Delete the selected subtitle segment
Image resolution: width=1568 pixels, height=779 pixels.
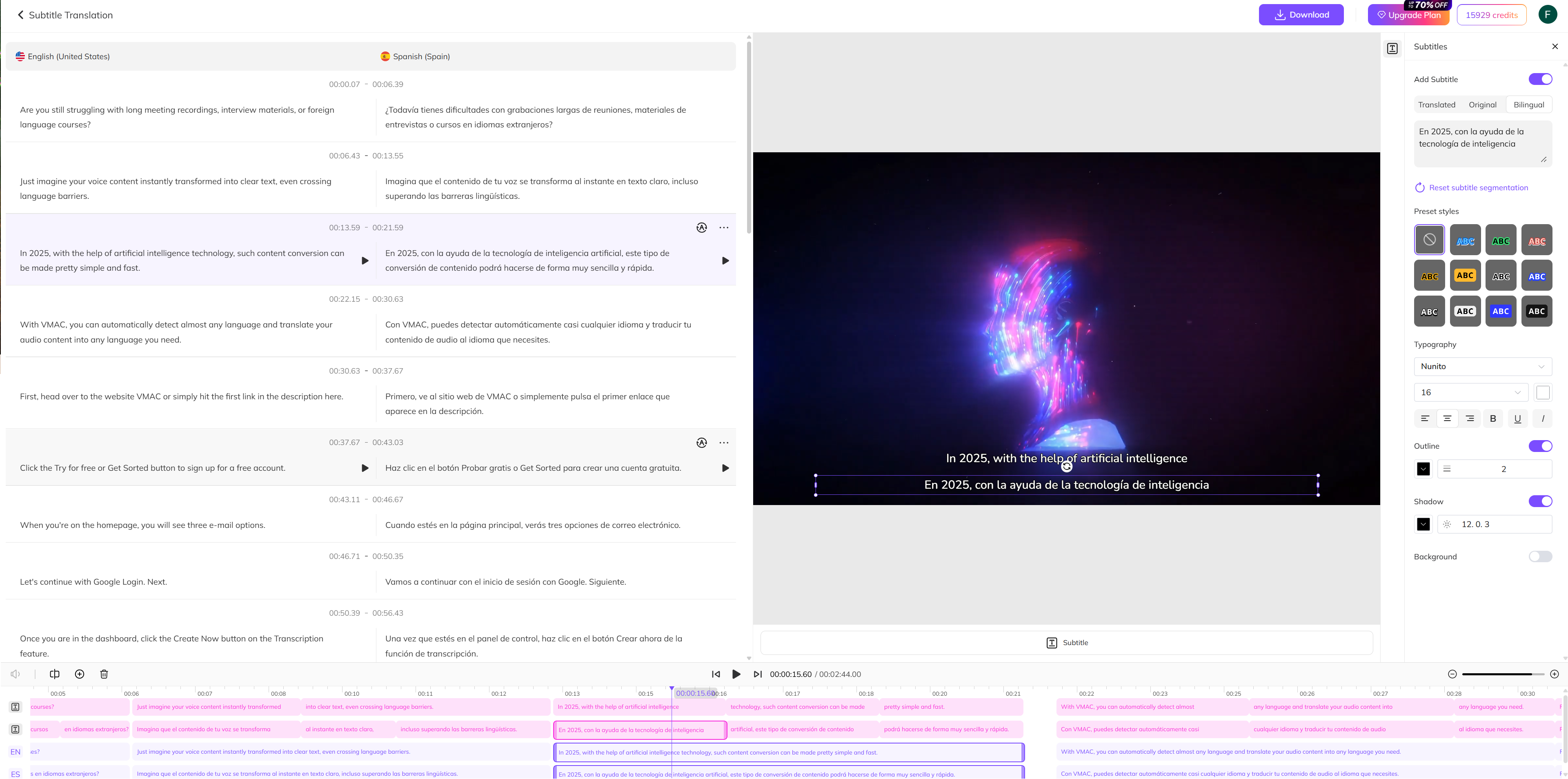pyautogui.click(x=103, y=674)
